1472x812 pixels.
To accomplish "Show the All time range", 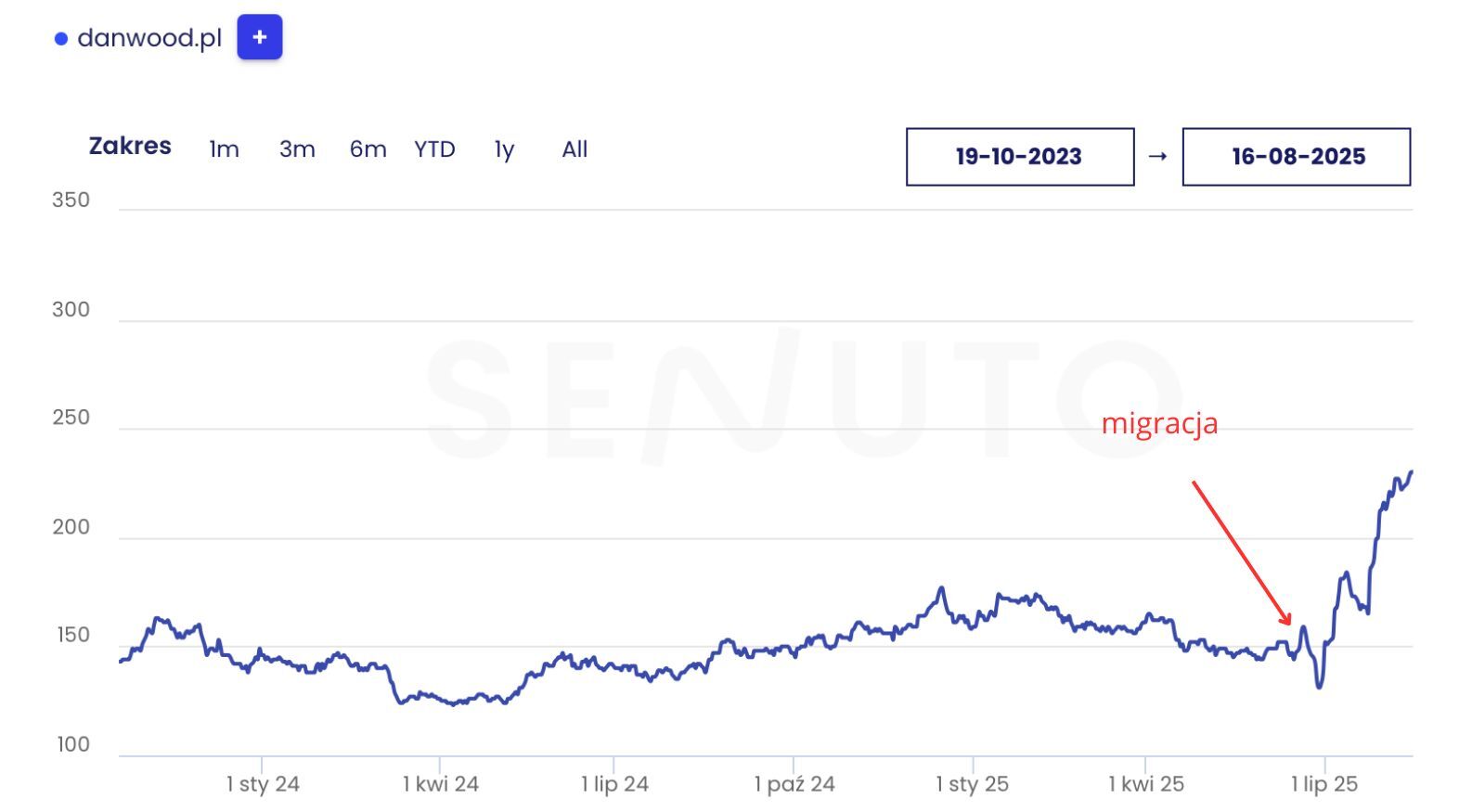I will pyautogui.click(x=575, y=149).
